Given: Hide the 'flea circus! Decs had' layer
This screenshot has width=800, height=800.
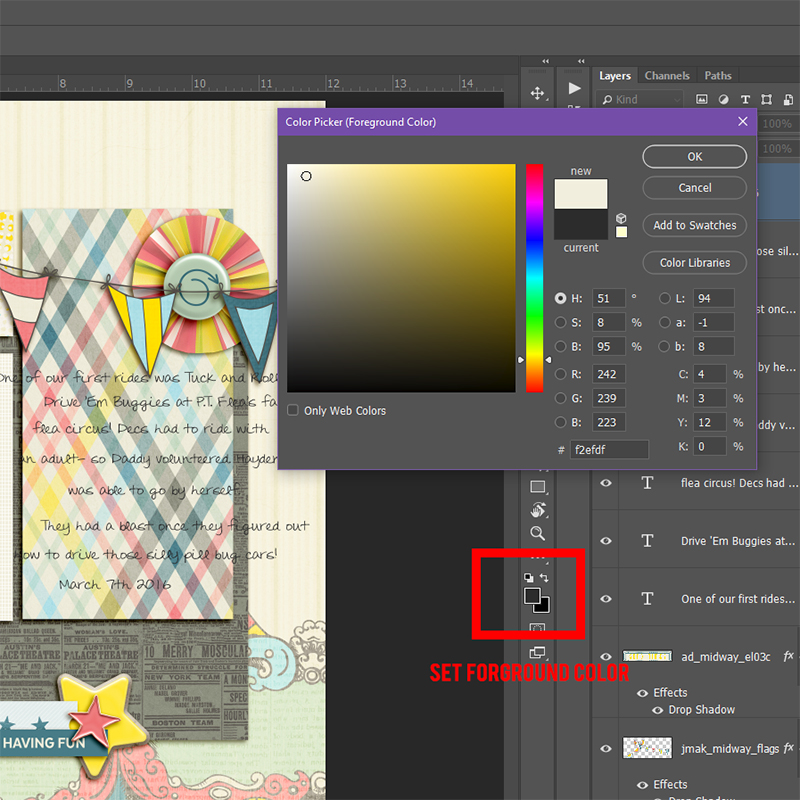Looking at the screenshot, I should pos(606,483).
